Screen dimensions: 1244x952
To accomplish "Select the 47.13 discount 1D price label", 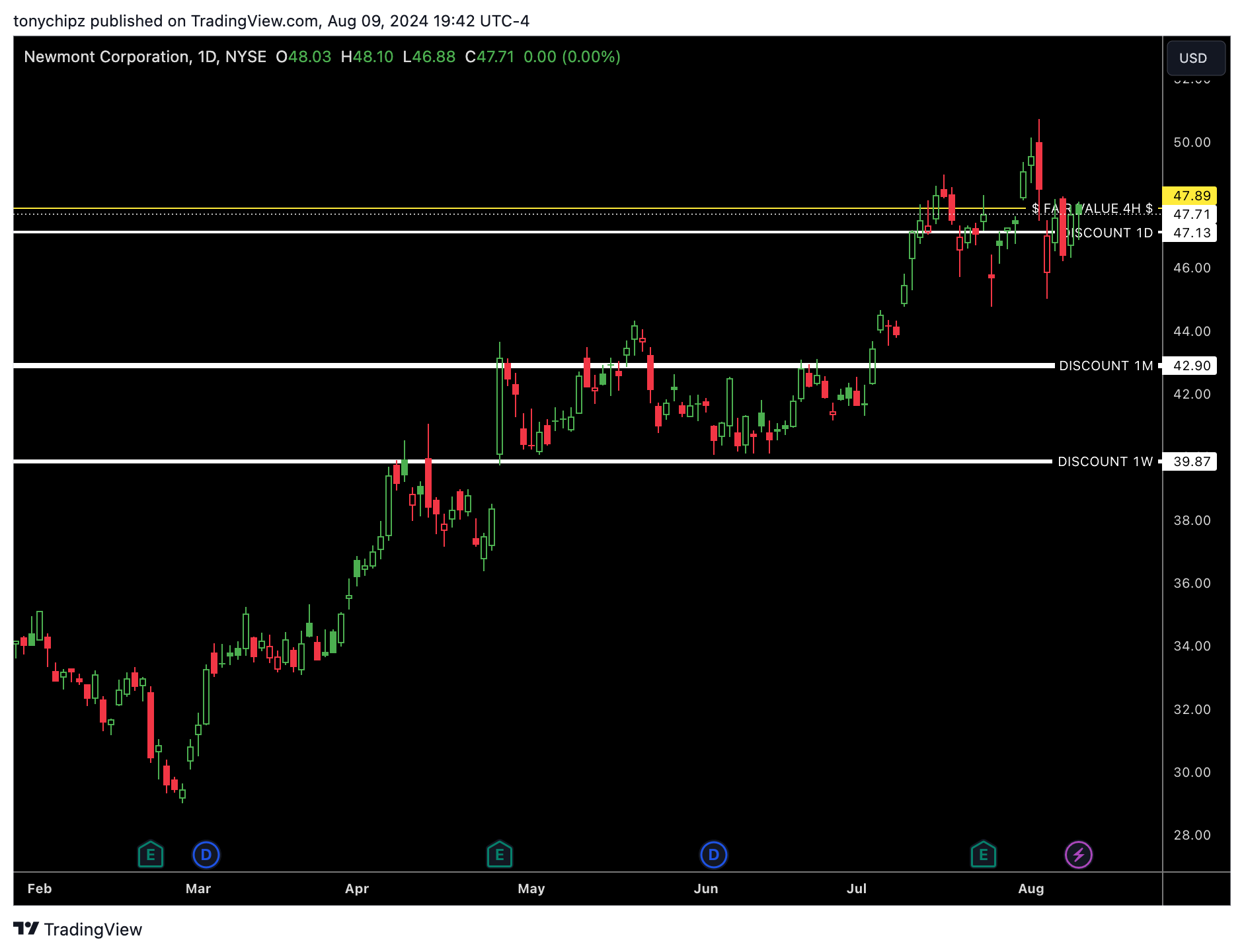I will (1190, 233).
